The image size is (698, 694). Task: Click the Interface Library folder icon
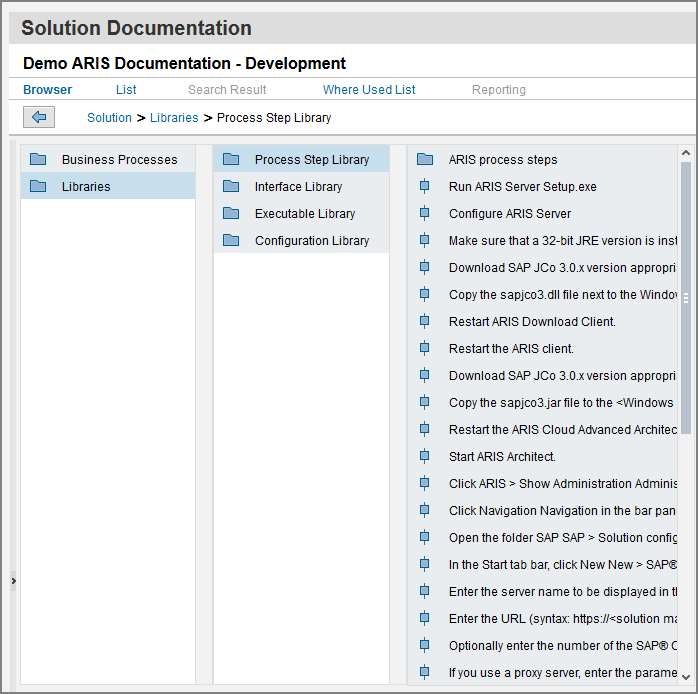tap(231, 186)
